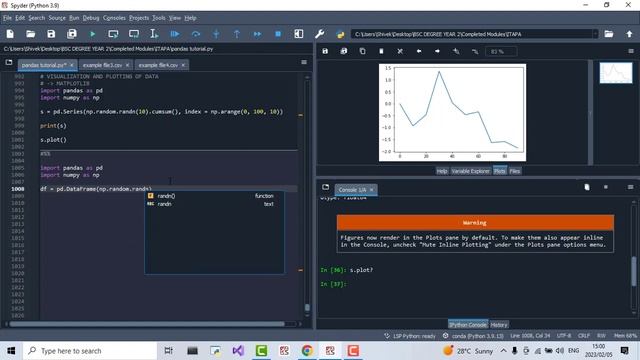The height and width of the screenshot is (360, 640).
Task: Expand the working directory path dropdown
Action: click(595, 34)
